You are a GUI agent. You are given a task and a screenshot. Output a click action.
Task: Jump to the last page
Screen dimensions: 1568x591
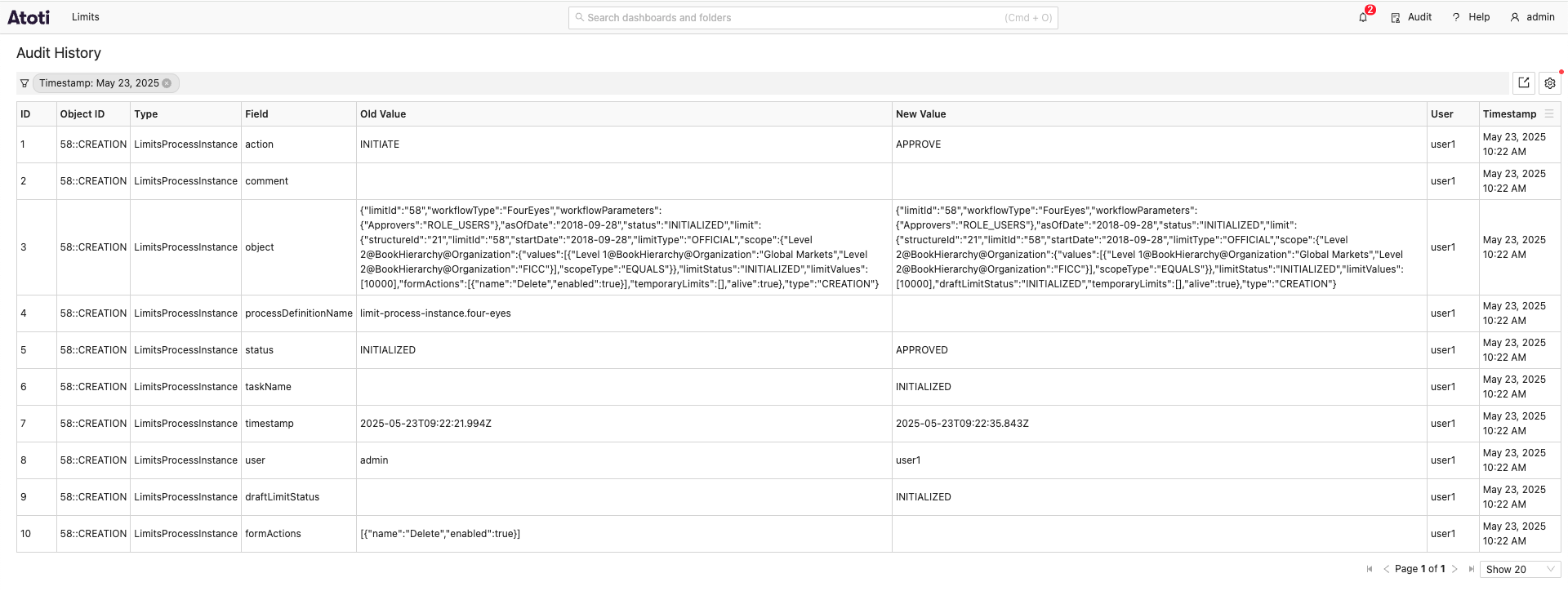1471,569
